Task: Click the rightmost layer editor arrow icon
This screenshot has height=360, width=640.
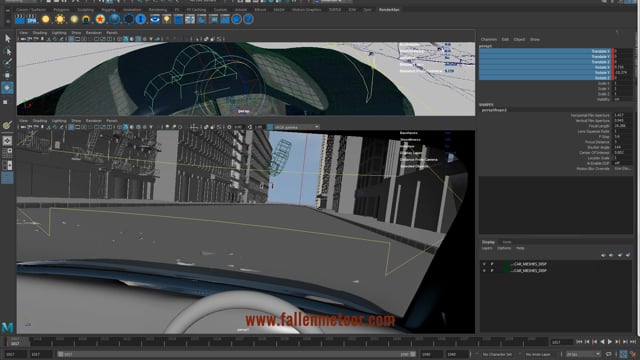Action: click(628, 255)
